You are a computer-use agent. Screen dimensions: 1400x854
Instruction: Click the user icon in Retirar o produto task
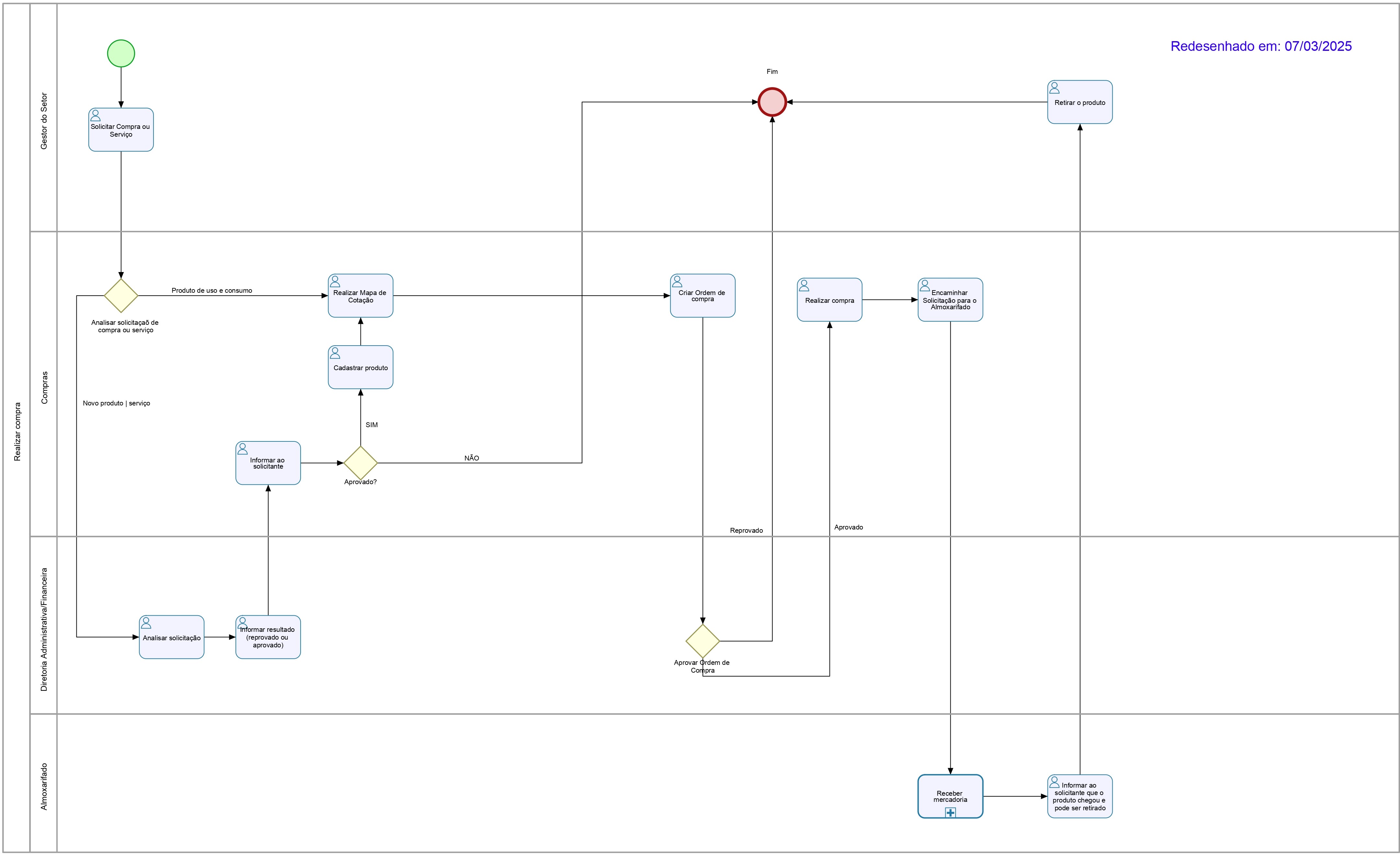tap(1055, 88)
